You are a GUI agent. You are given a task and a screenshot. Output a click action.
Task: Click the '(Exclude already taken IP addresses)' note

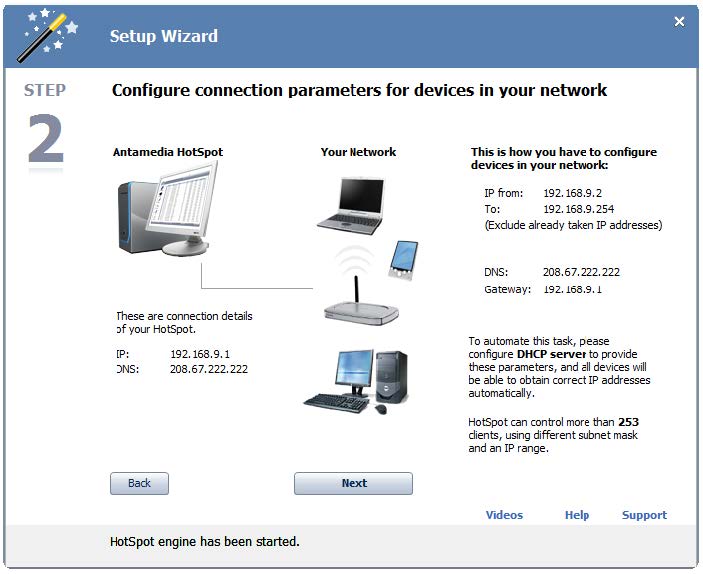click(573, 225)
